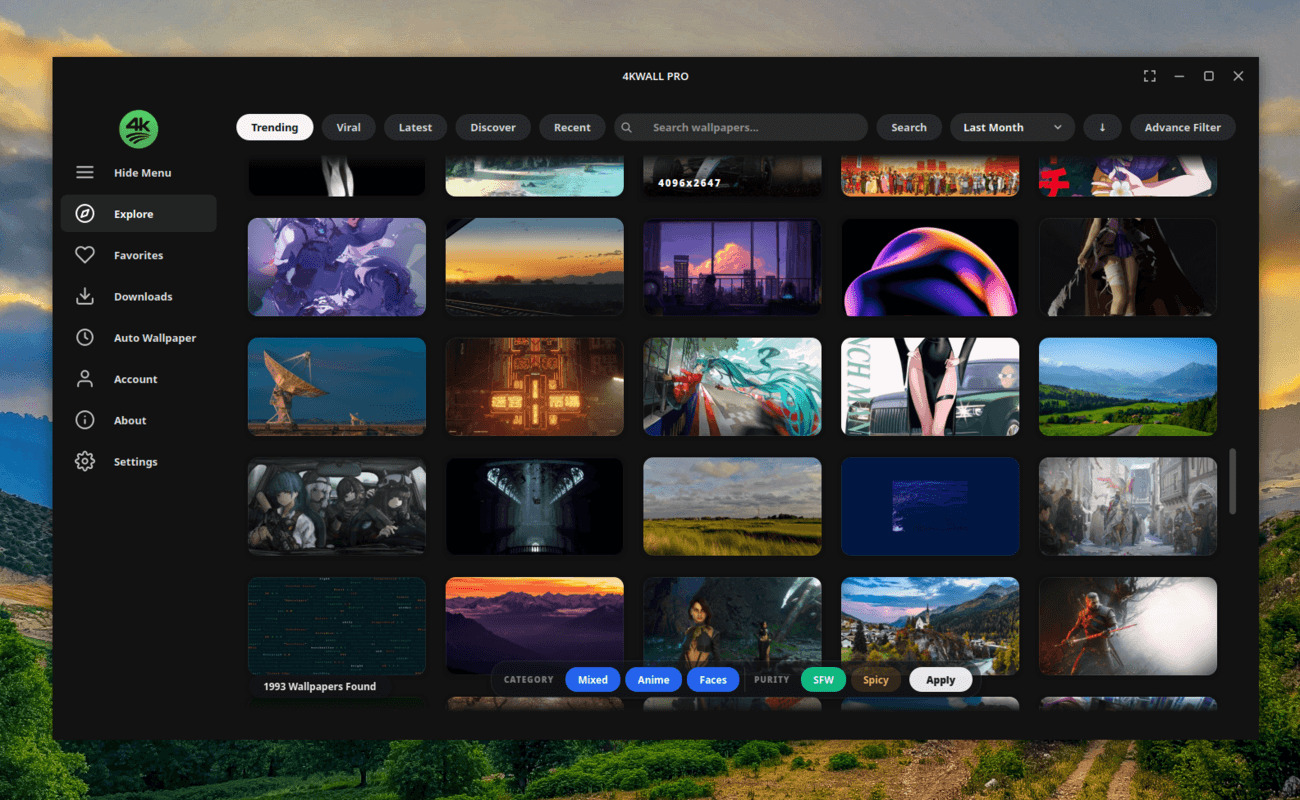Image resolution: width=1300 pixels, height=800 pixels.
Task: Click the Settings gear icon
Action: click(85, 462)
